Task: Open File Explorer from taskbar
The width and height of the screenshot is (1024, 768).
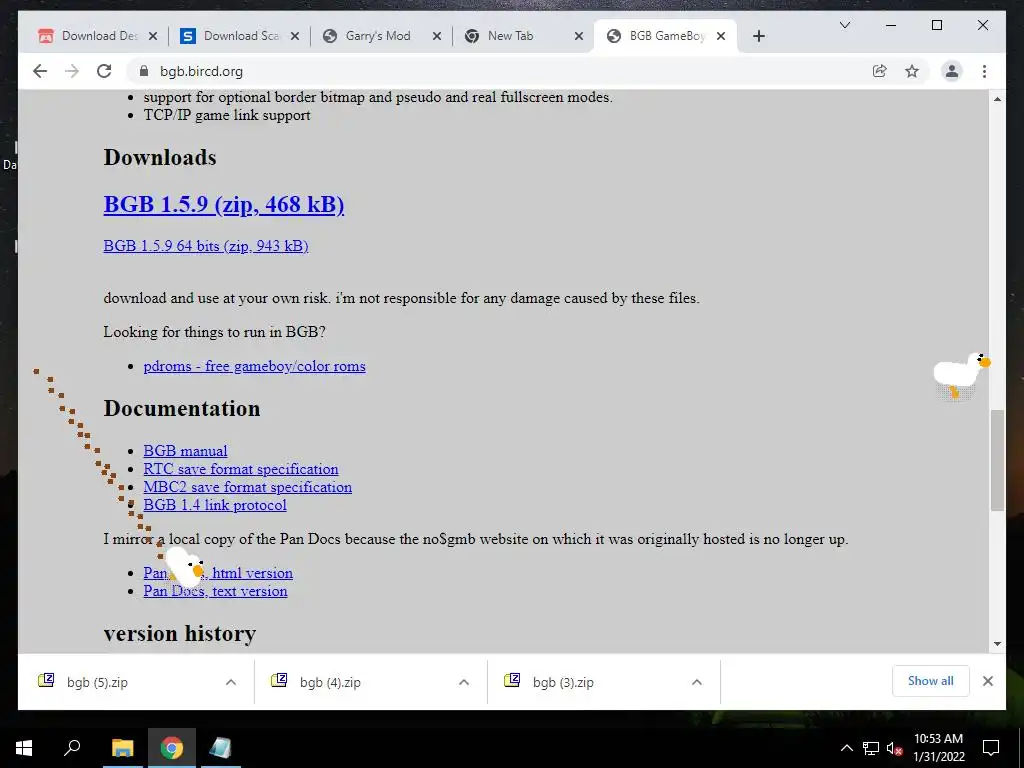Action: [x=122, y=748]
